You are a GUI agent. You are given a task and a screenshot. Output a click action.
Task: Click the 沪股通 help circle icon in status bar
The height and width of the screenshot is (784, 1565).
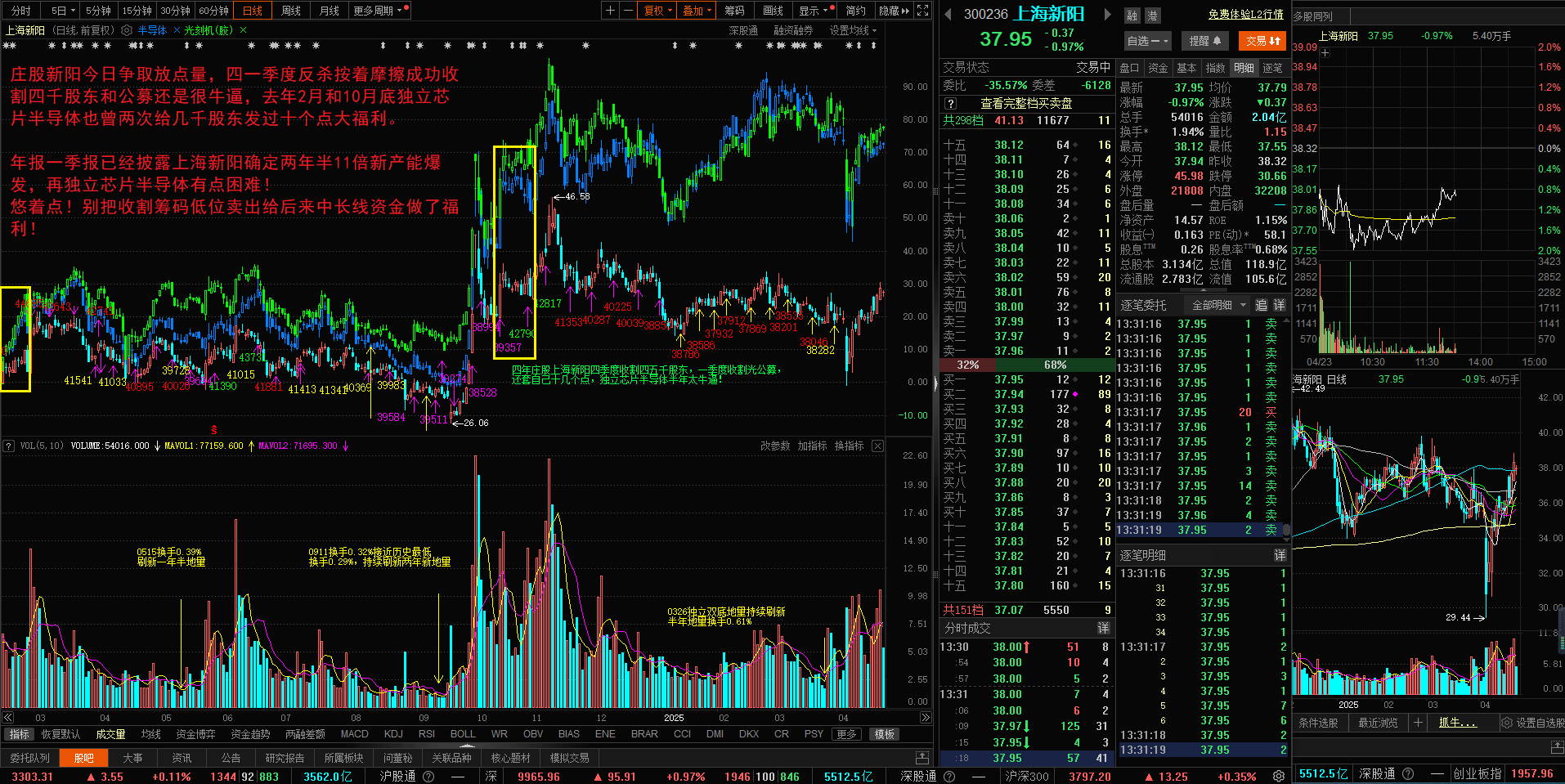(428, 777)
